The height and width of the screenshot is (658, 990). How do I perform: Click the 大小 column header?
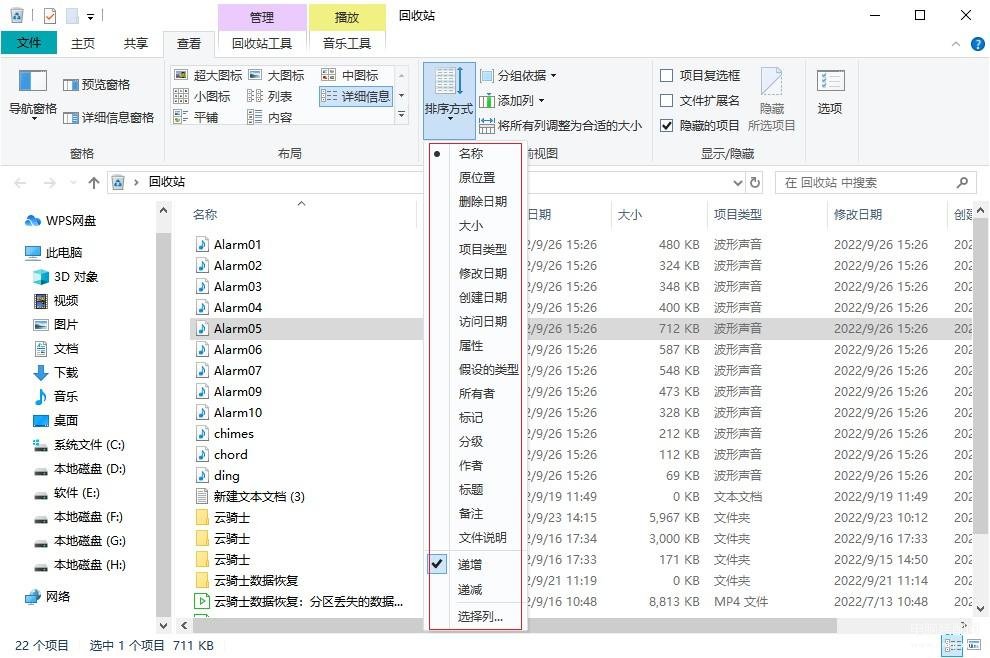click(x=659, y=214)
